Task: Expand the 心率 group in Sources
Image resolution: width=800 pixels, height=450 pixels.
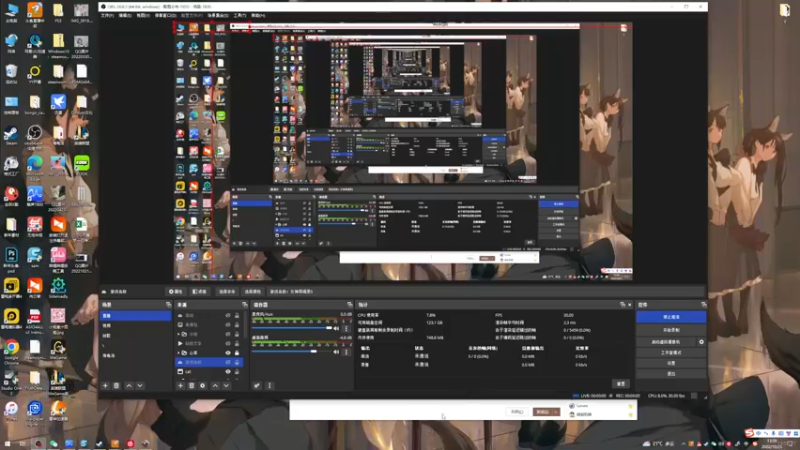Action: [179, 353]
